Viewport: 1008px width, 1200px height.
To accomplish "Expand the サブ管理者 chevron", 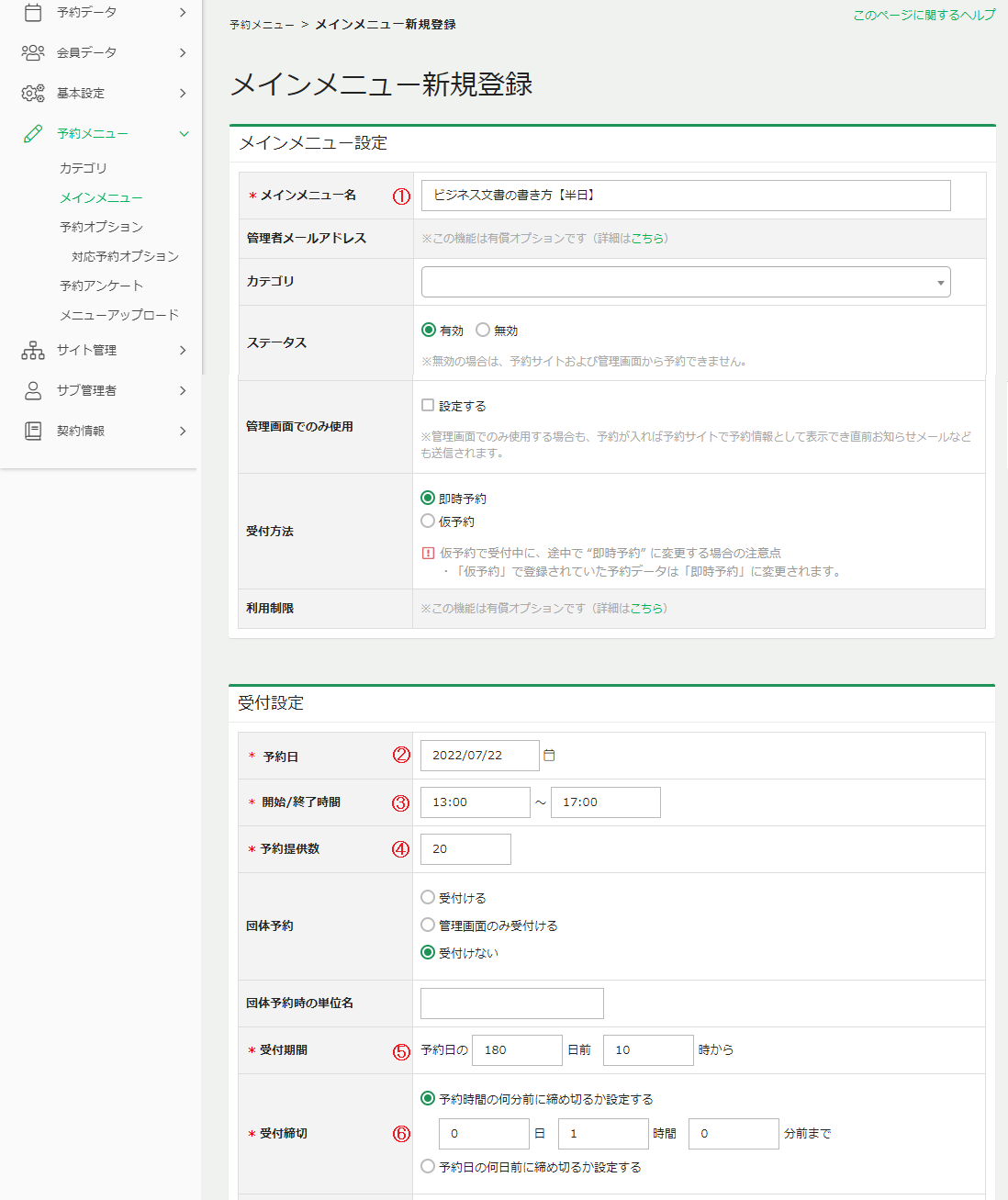I will (x=183, y=390).
